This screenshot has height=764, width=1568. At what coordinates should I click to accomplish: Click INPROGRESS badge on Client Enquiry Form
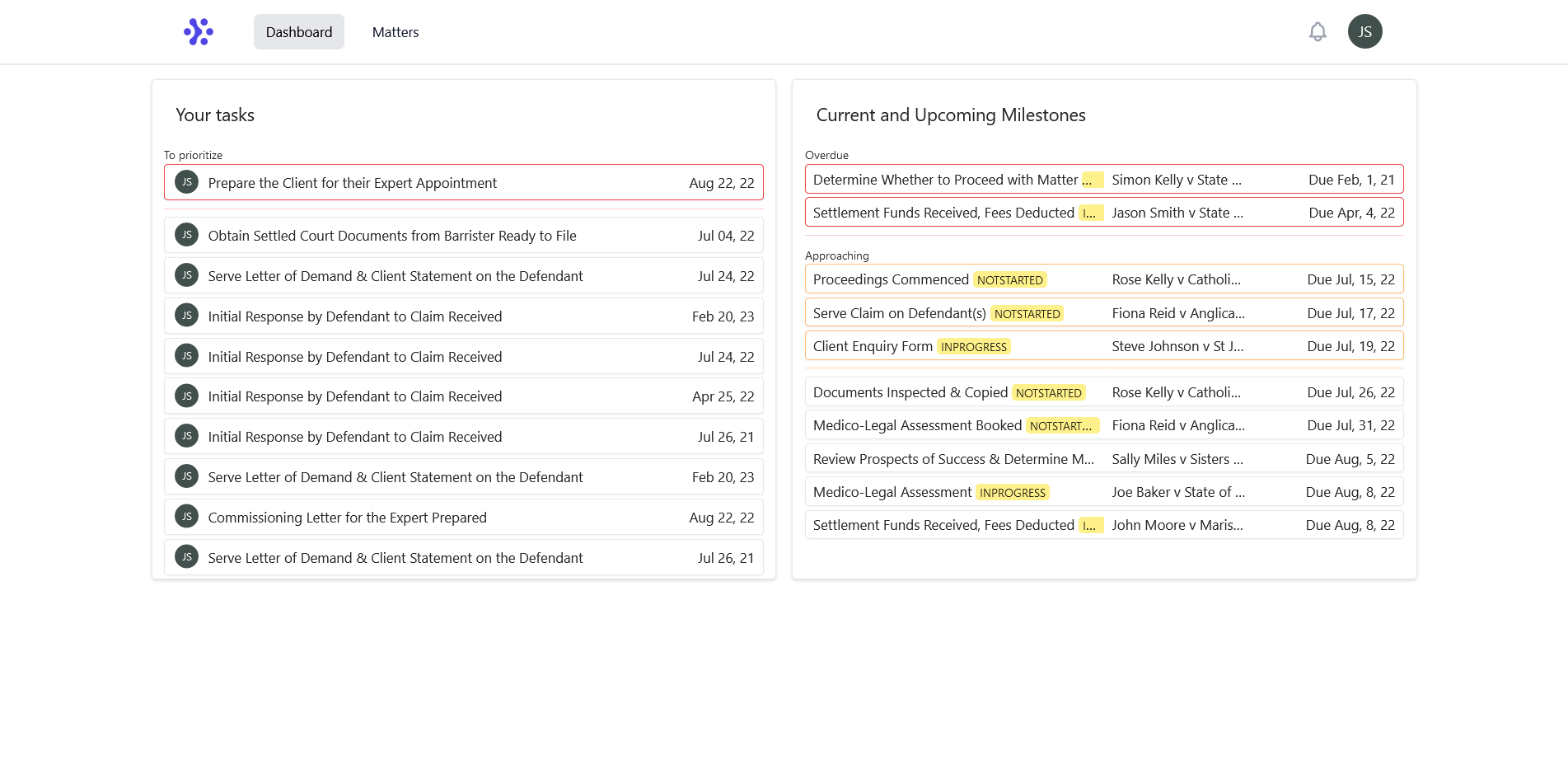click(973, 347)
